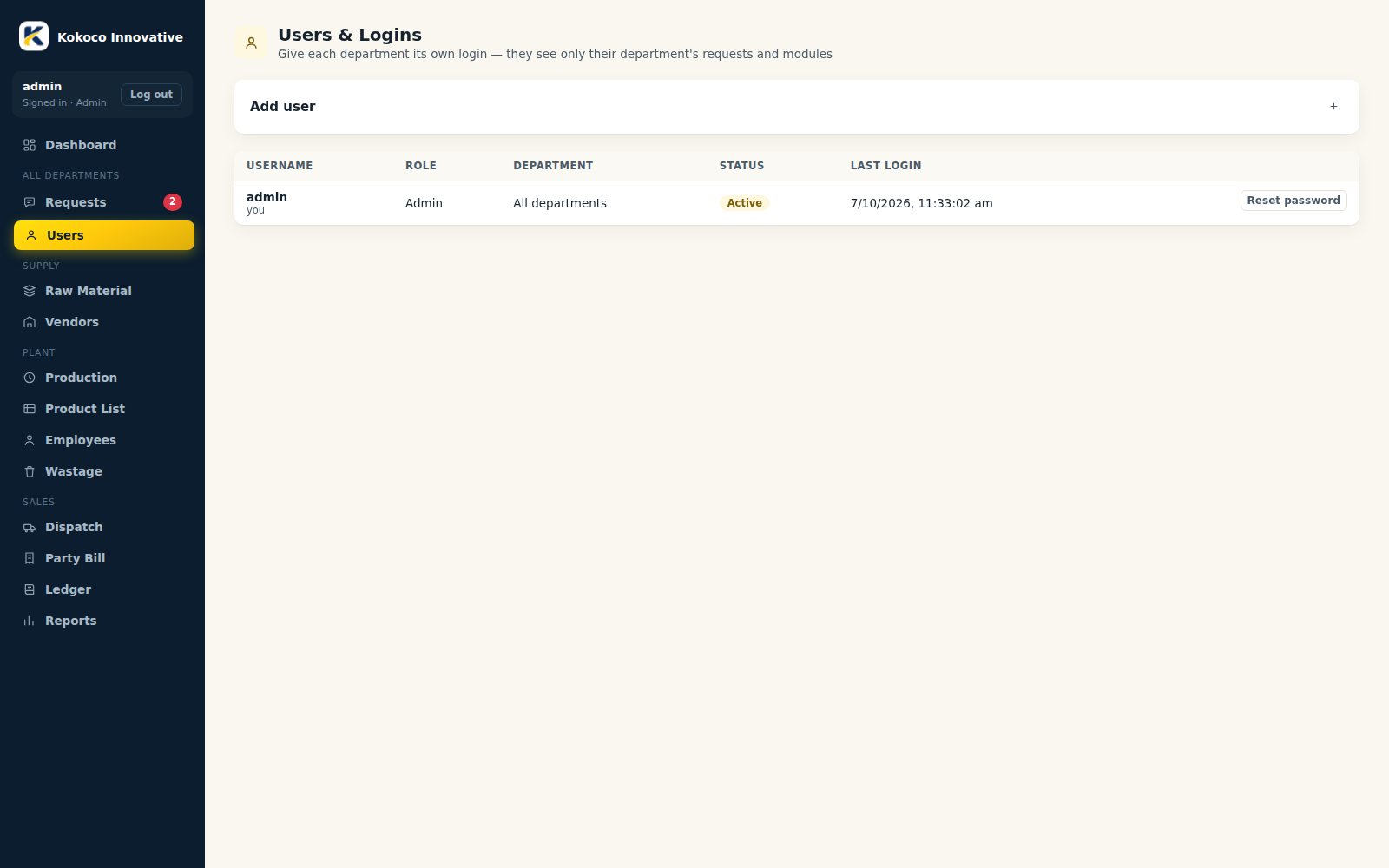
Task: Click the ROLE column header
Action: [x=421, y=166]
